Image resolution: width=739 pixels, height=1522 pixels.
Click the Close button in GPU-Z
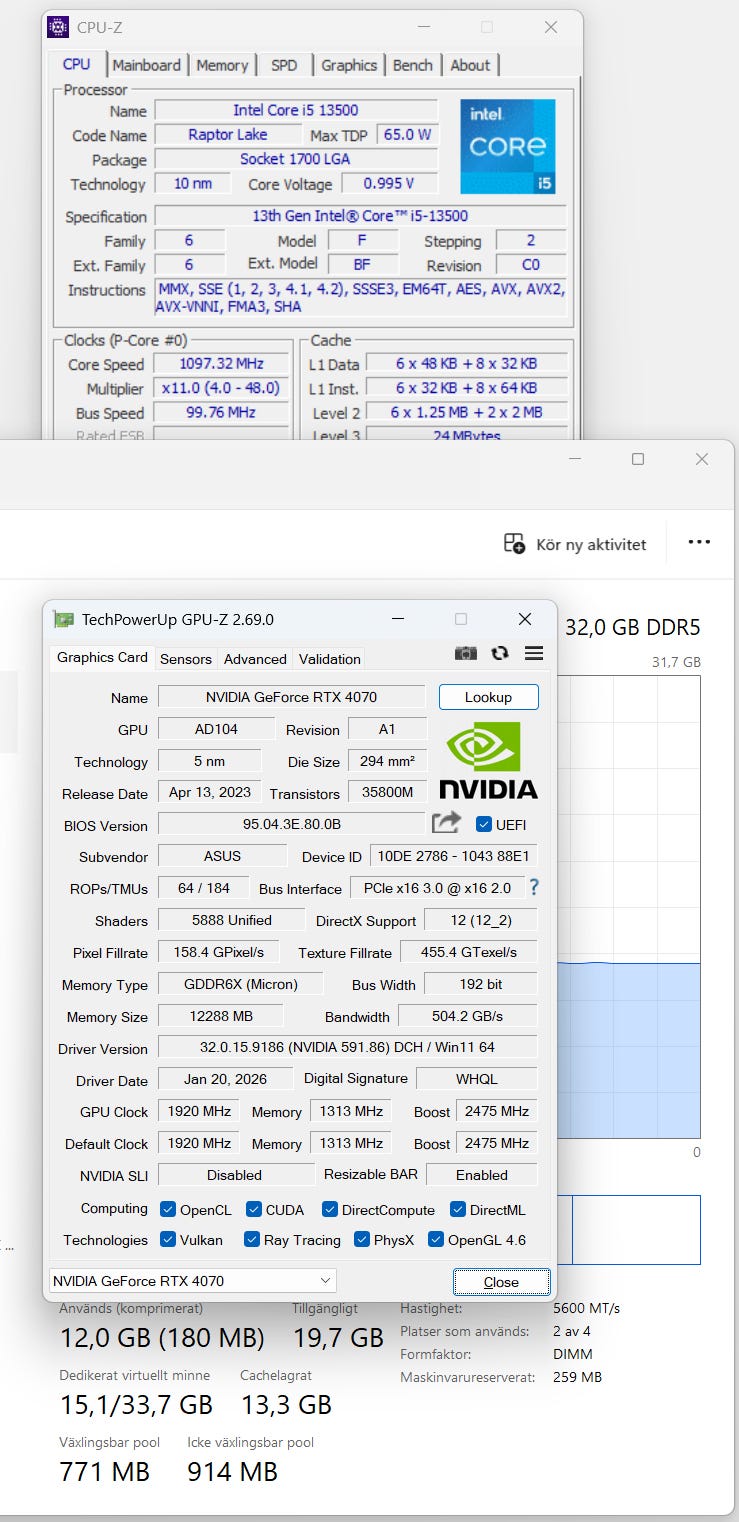[x=501, y=1282]
